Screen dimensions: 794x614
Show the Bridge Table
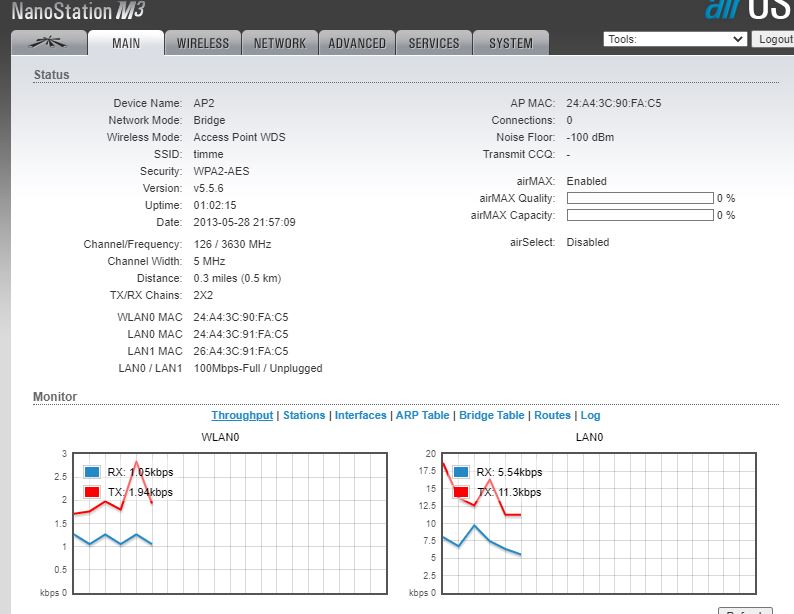[x=492, y=415]
